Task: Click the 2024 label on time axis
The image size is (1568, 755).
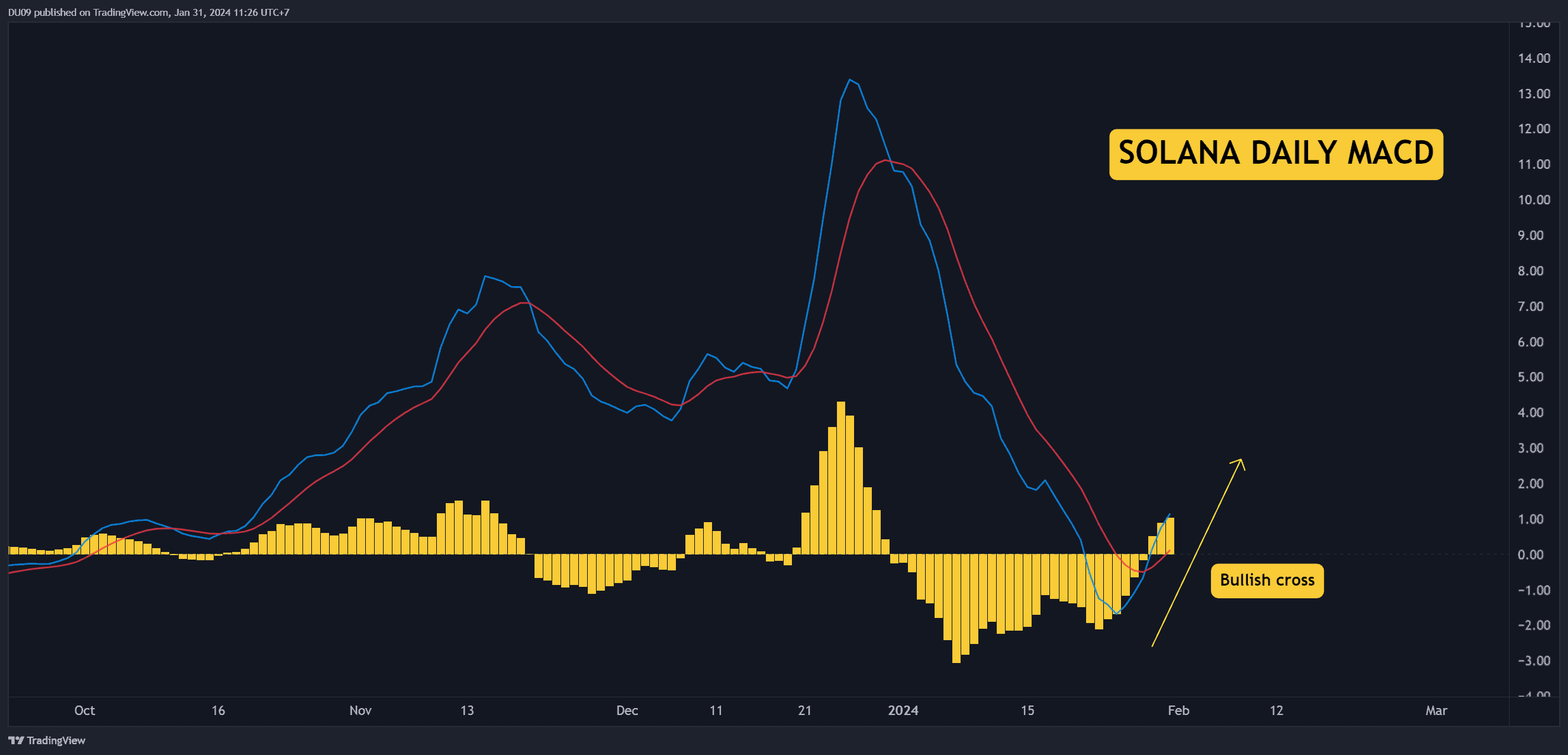Action: click(903, 711)
